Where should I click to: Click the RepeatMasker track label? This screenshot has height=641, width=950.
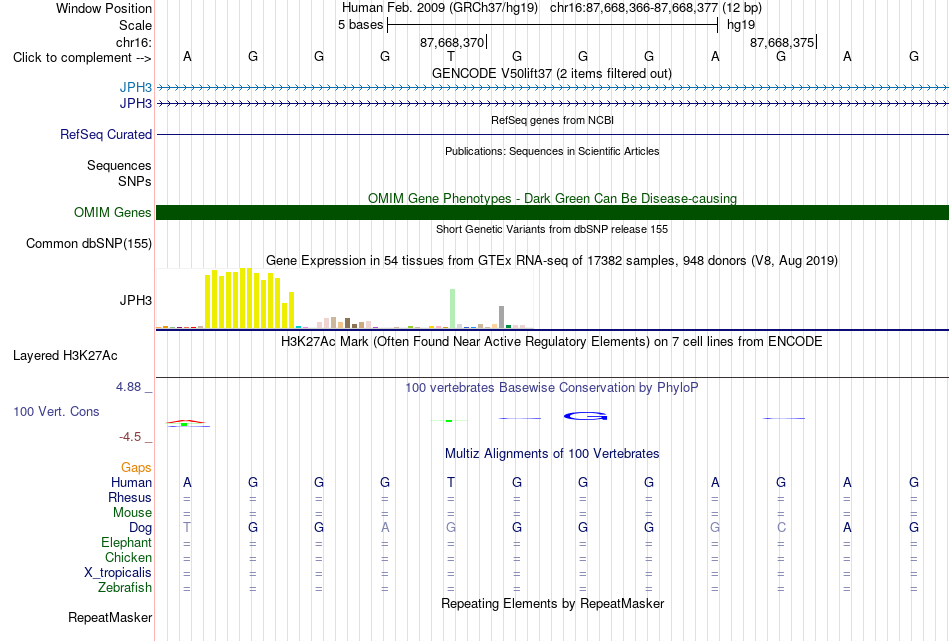pos(110,617)
